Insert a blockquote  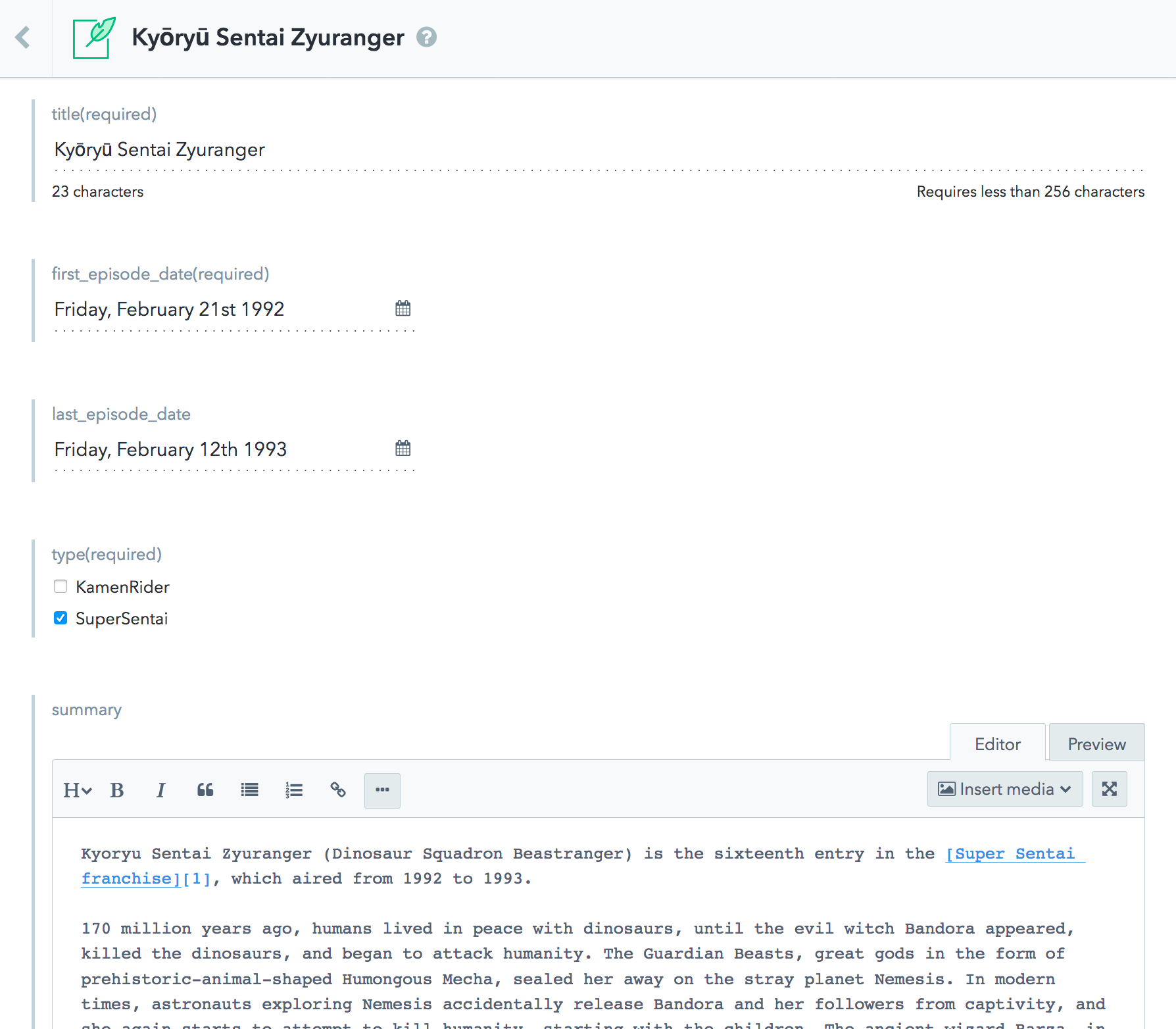pos(205,790)
